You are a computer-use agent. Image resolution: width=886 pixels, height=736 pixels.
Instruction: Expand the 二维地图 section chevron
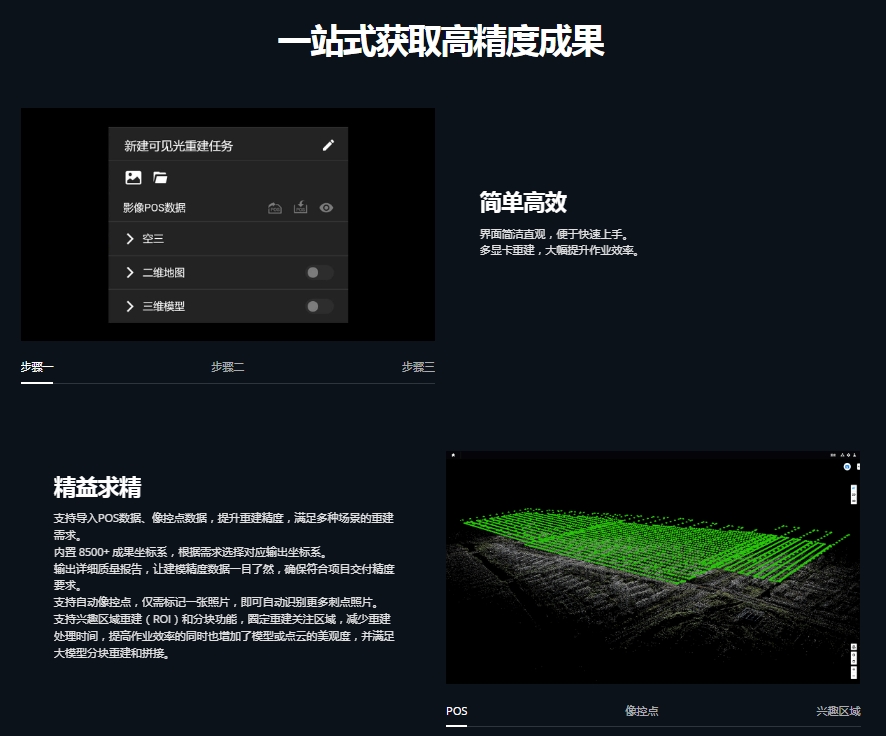130,273
